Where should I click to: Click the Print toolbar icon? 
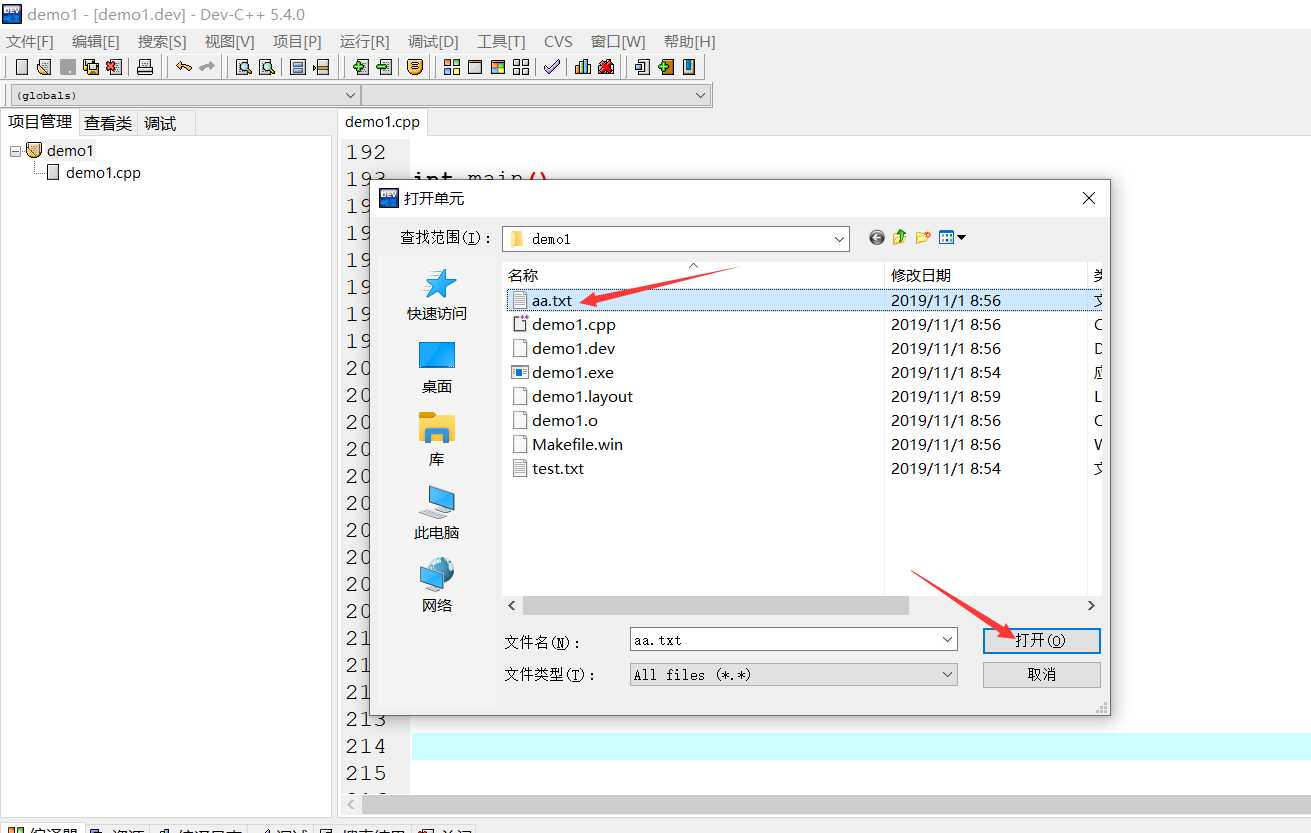pos(145,67)
